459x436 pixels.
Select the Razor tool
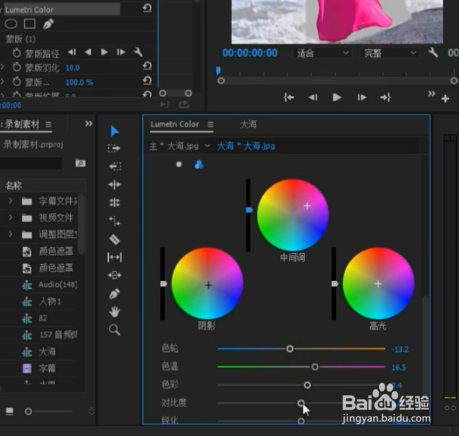pyautogui.click(x=114, y=239)
